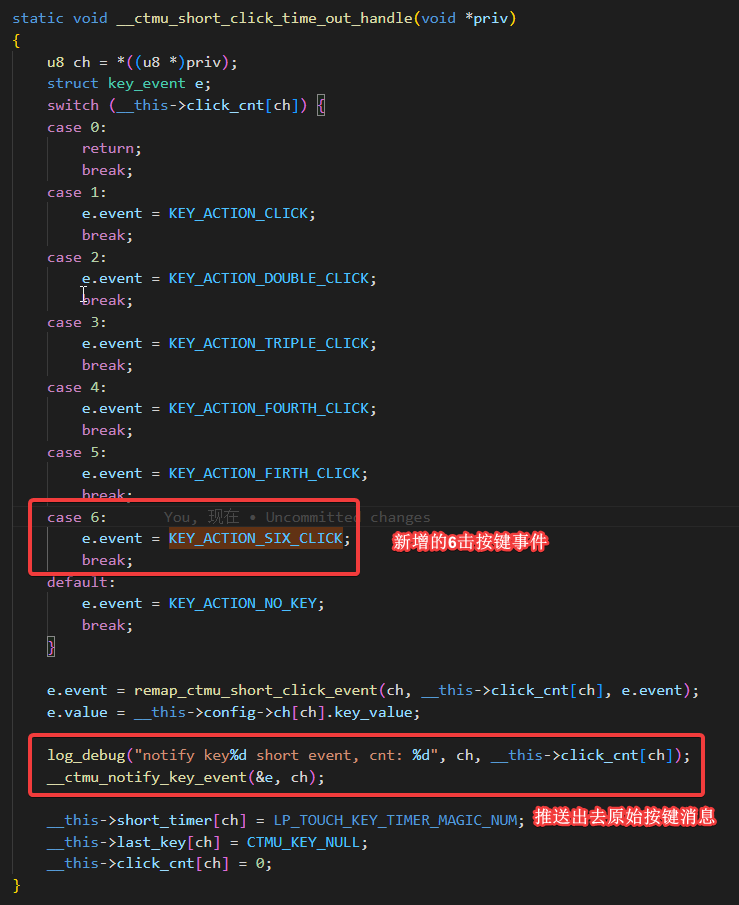Screen dimensions: 739x905
Task: Click the 'switch' keyword
Action: point(73,105)
